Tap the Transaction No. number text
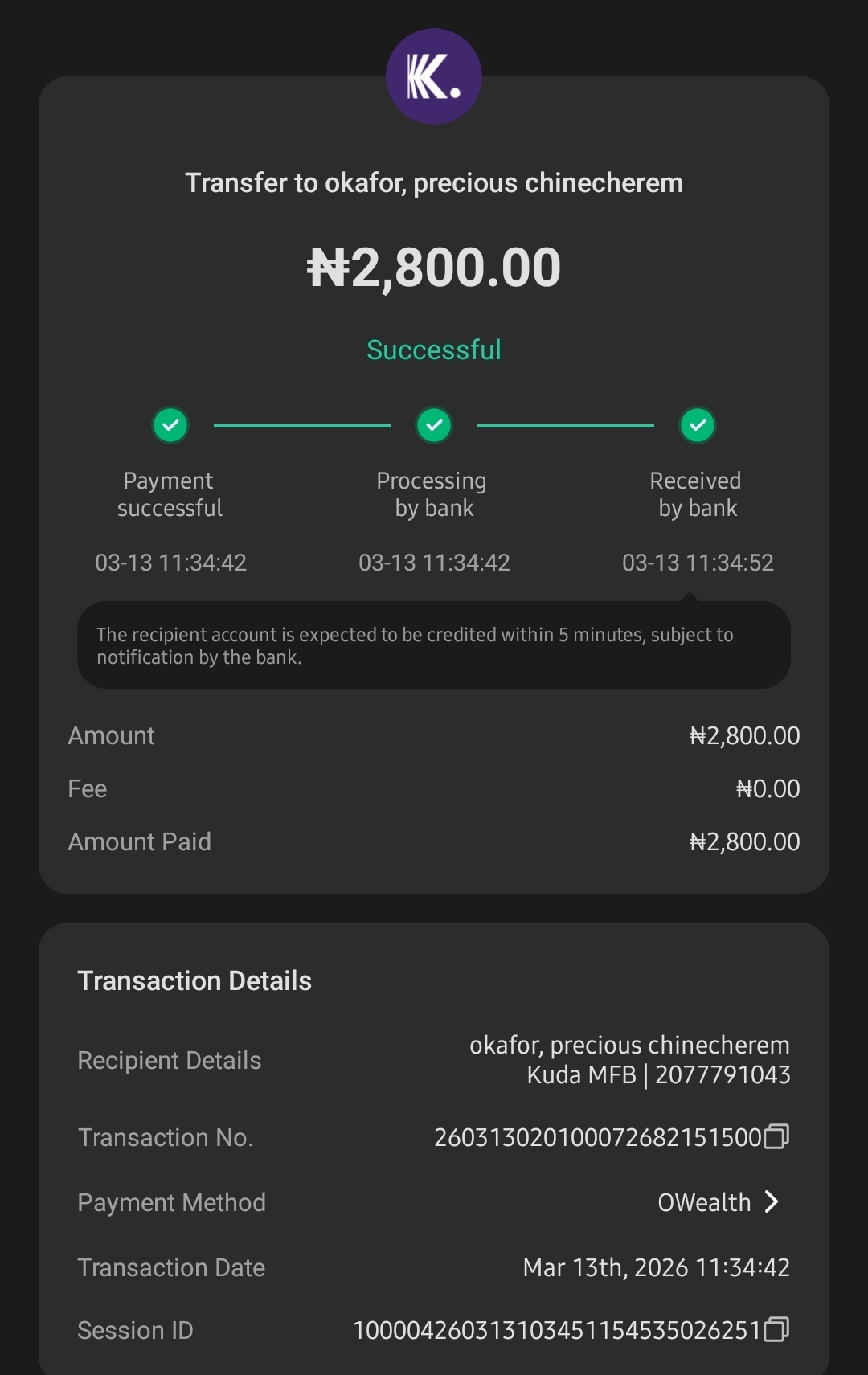Screen dimensions: 868x1375 click(x=597, y=1137)
